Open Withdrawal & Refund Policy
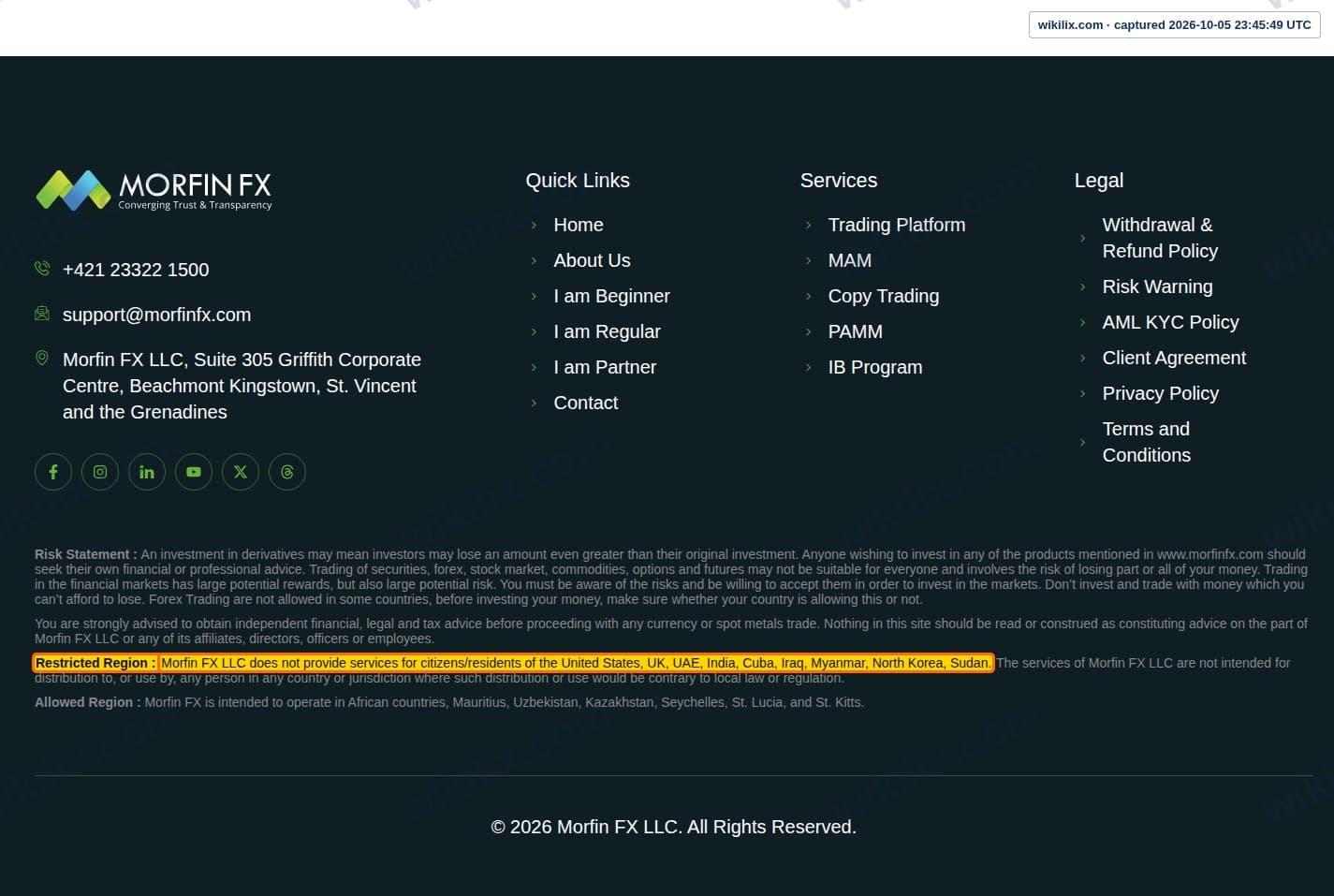This screenshot has width=1334, height=896. pyautogui.click(x=1160, y=238)
